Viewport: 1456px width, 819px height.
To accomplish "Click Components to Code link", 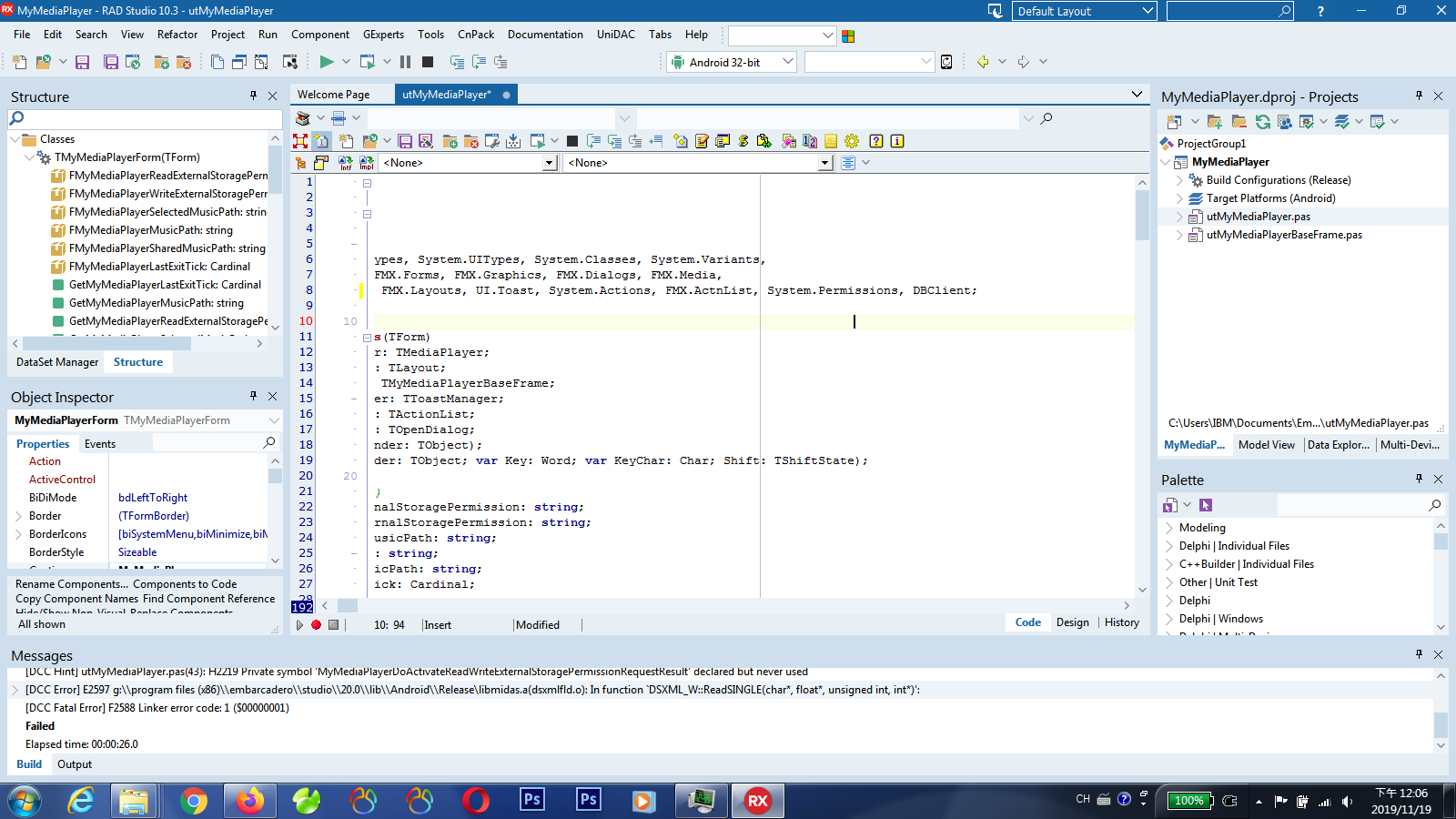I will click(x=185, y=584).
